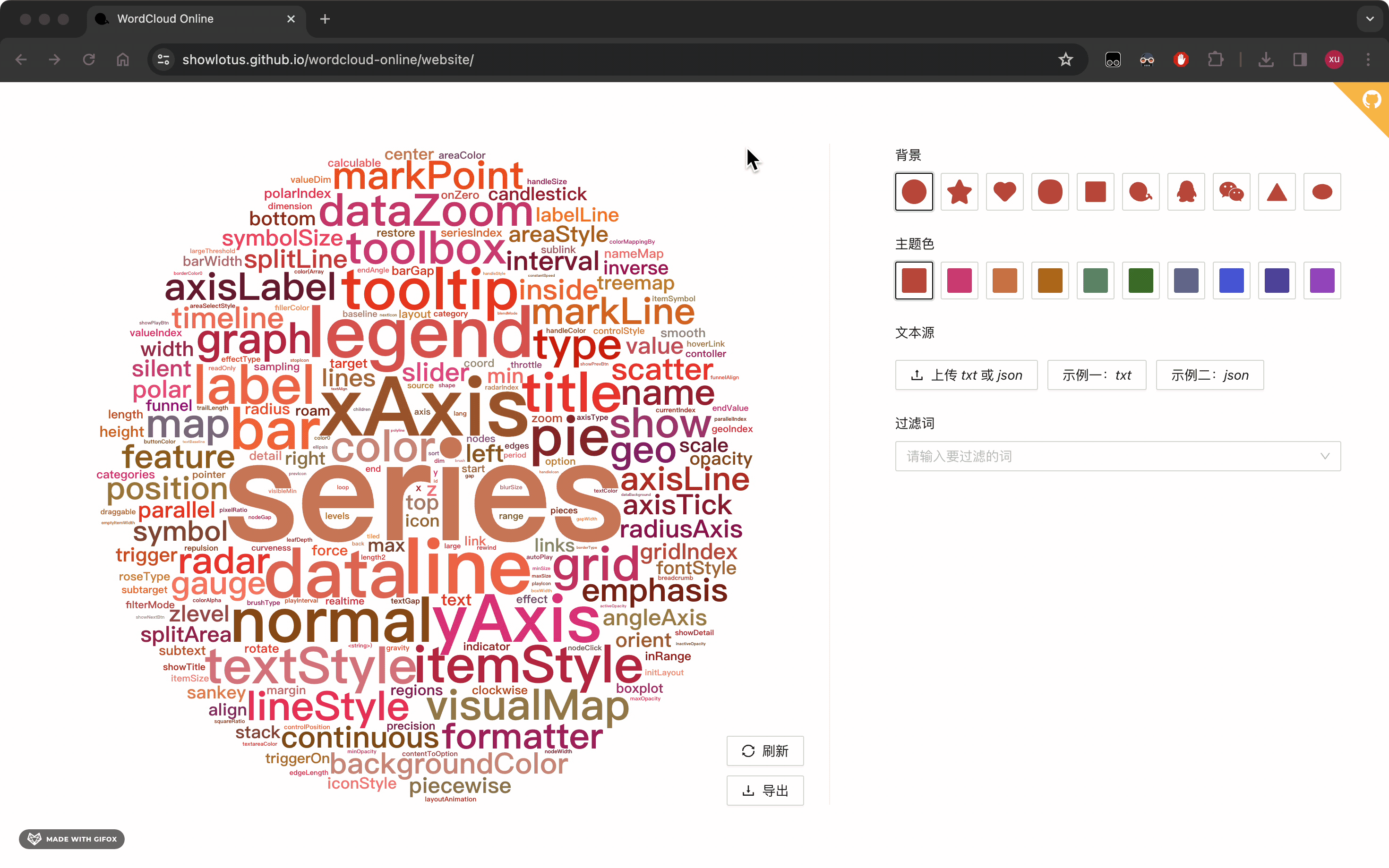Click the 导出 export button
1389x868 pixels.
pos(765,791)
